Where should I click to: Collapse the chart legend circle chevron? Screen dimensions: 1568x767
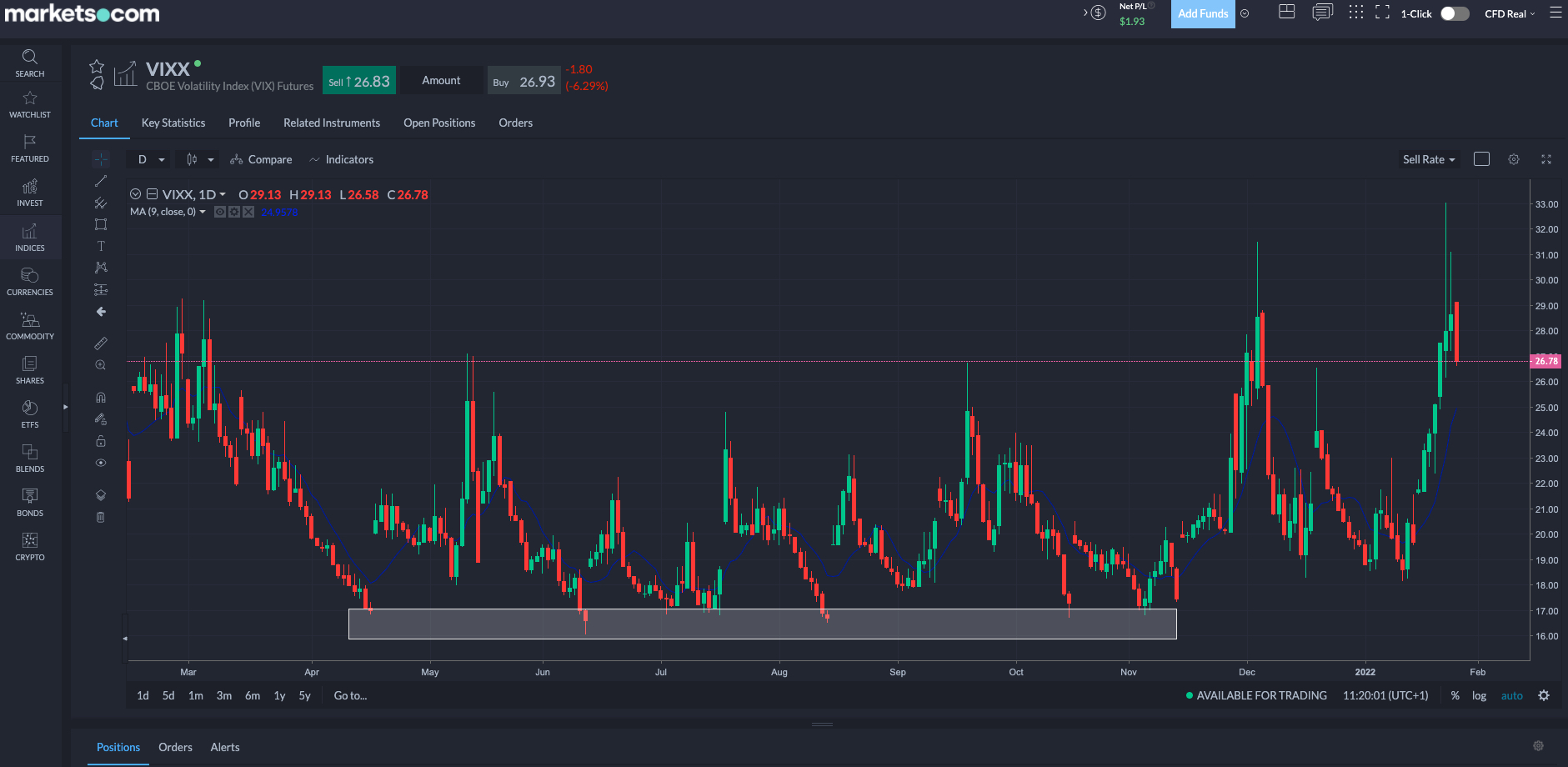(135, 194)
